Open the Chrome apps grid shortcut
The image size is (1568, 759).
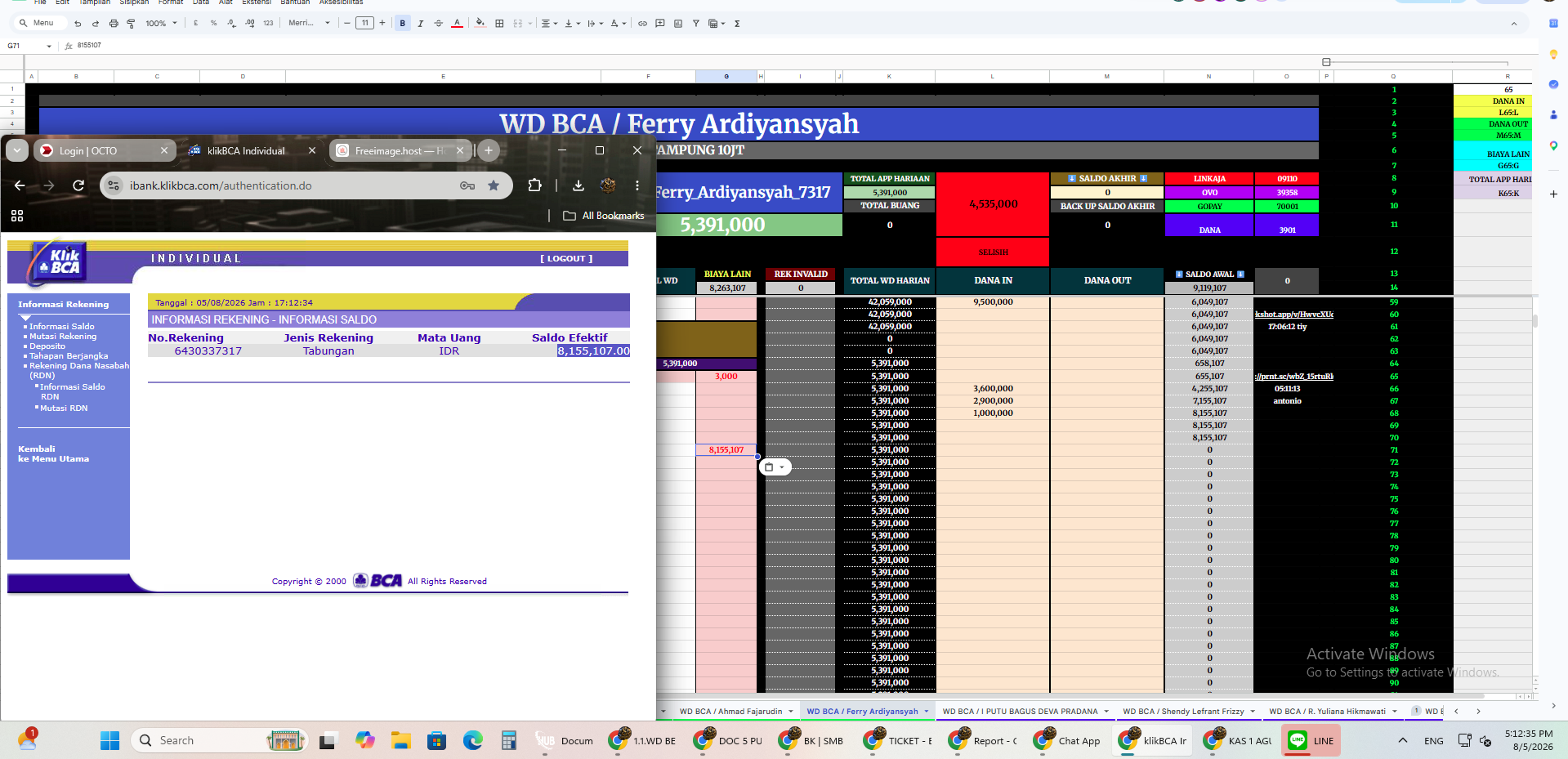(17, 216)
